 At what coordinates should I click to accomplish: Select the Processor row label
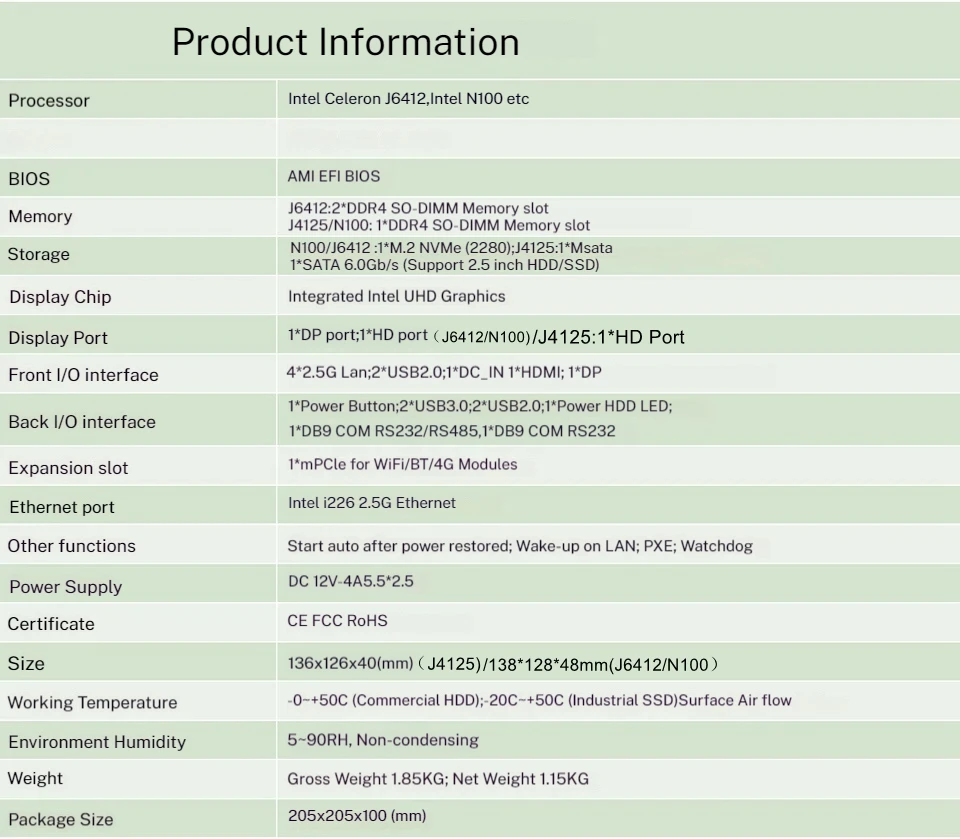(x=48, y=100)
